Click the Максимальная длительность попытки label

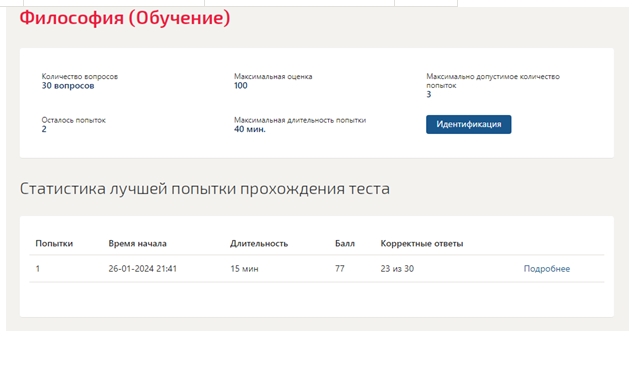(300, 120)
